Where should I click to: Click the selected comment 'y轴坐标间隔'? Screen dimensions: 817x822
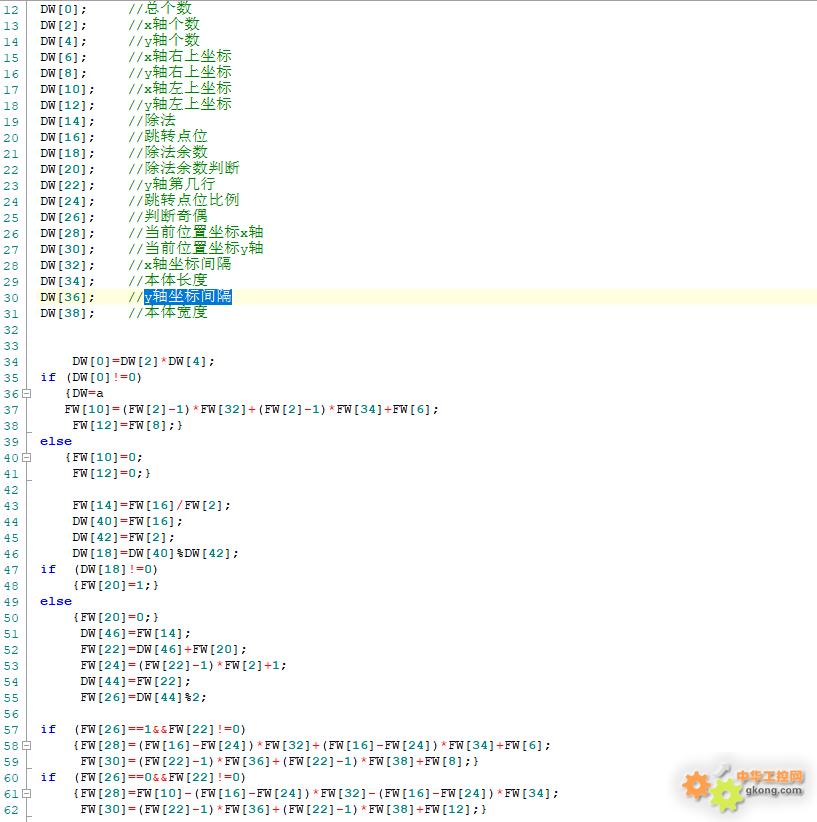tap(188, 297)
